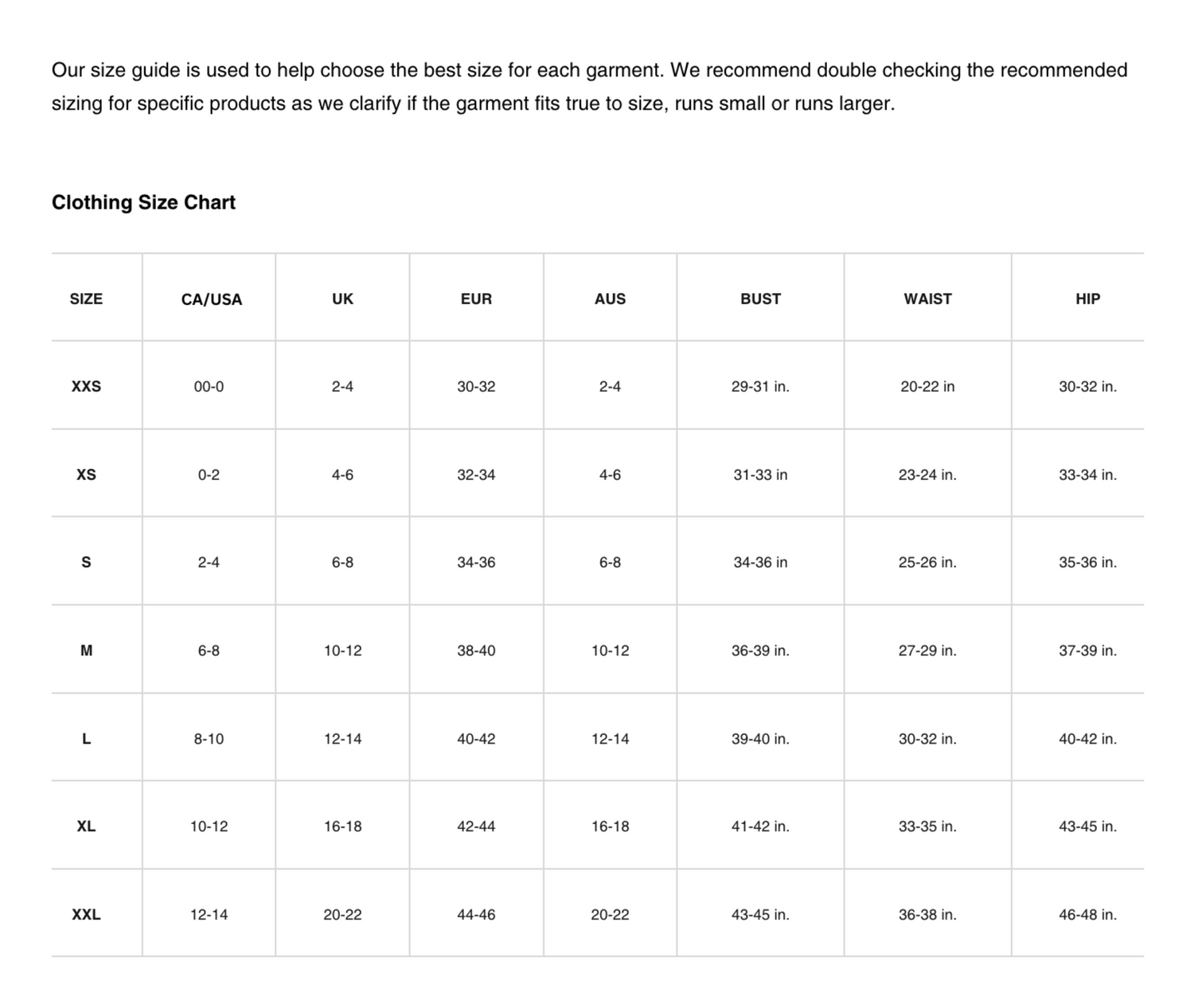Viewport: 1194px width, 1008px height.
Task: Click the SIZE column header
Action: [x=86, y=299]
